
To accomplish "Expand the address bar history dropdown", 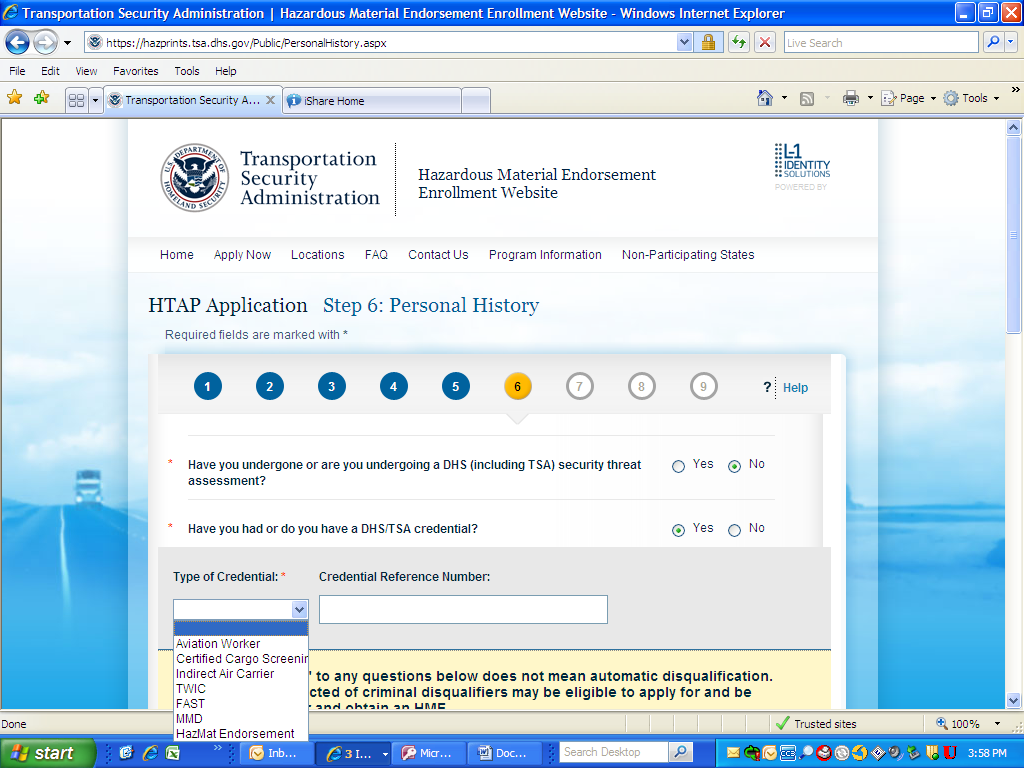I will (x=684, y=43).
